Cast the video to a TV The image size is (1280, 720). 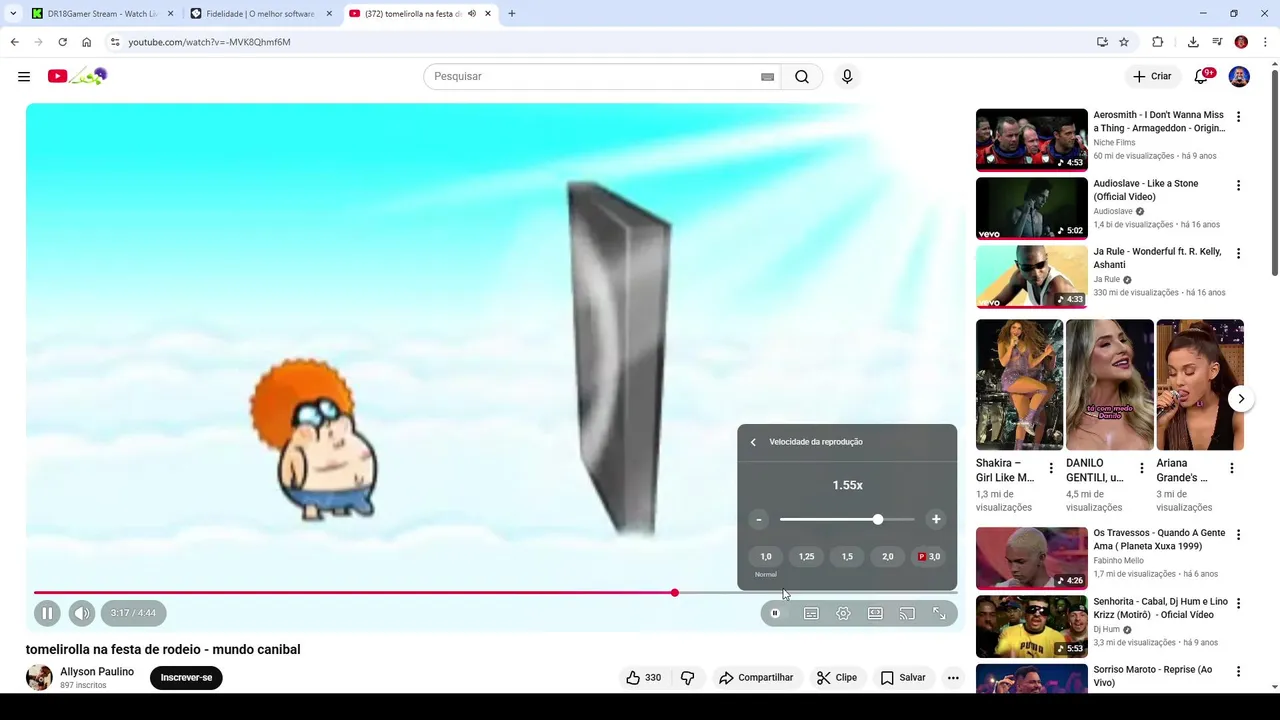pyautogui.click(x=907, y=613)
